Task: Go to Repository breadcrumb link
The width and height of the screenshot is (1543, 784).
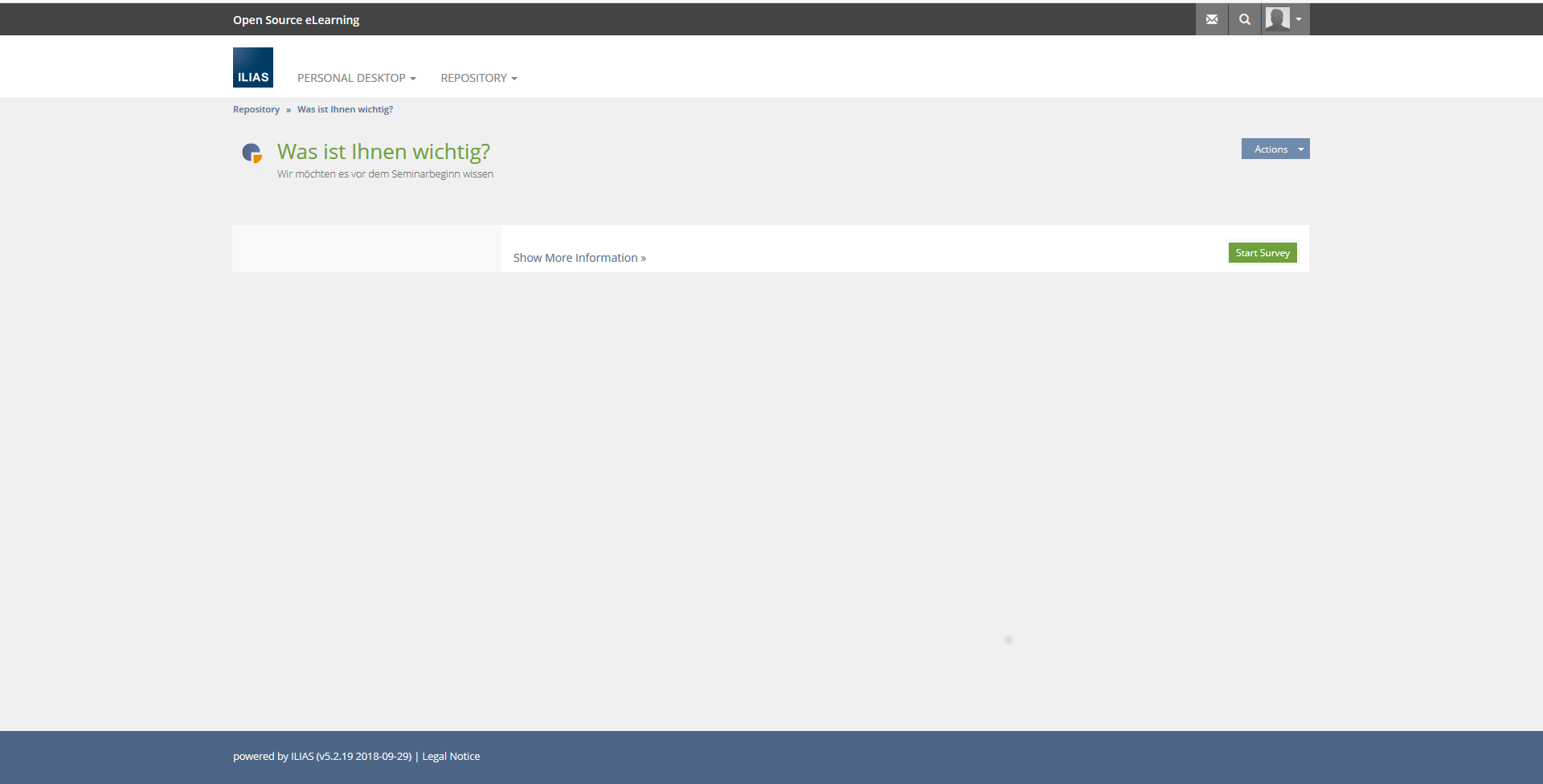Action: tap(256, 109)
